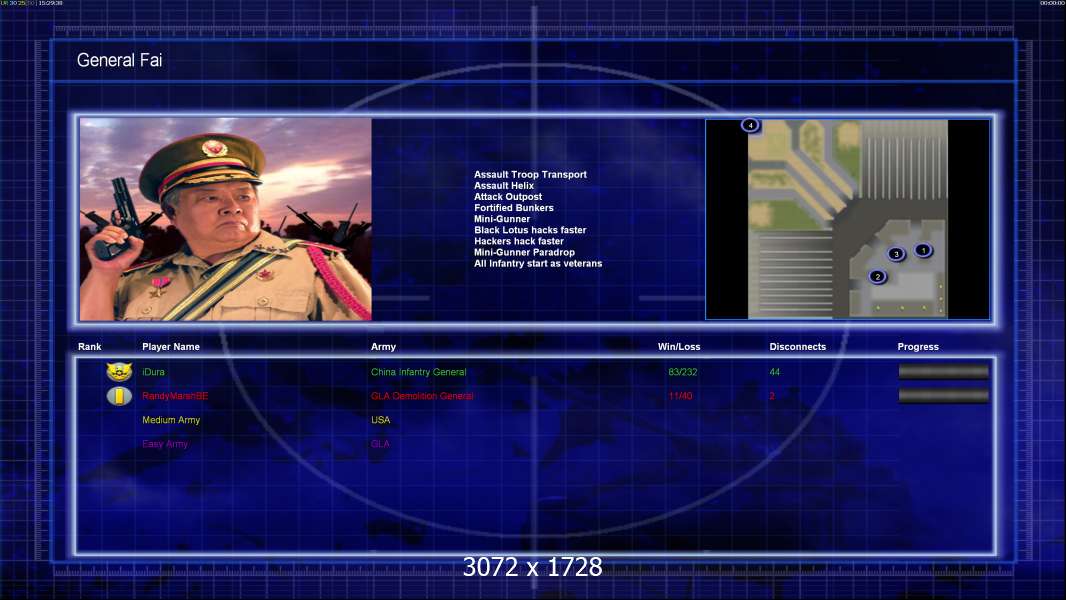This screenshot has height=600, width=1066.
Task: Click Mini-Gunner Paradrop ability text
Action: 524,252
